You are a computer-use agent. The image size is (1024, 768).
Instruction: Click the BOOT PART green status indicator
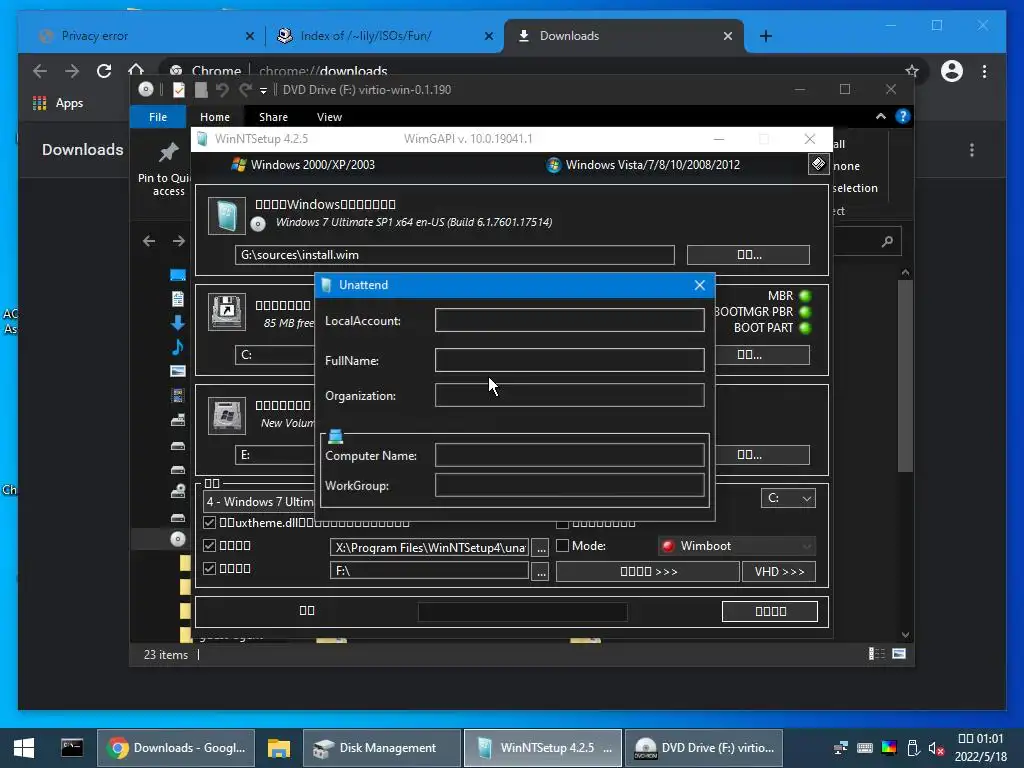[805, 328]
